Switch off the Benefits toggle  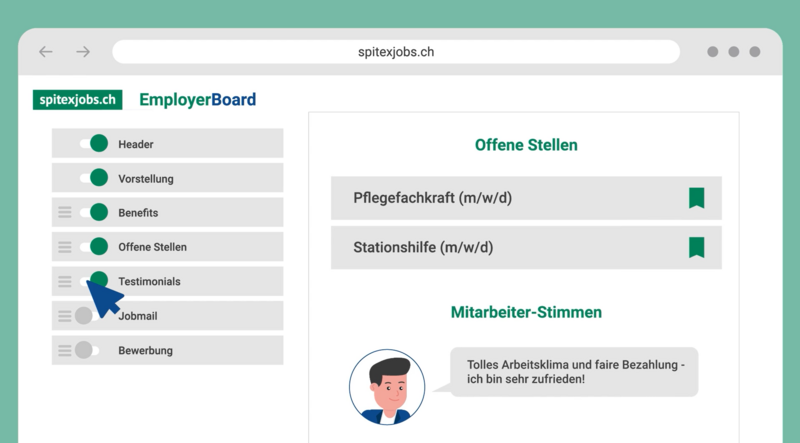pos(93,212)
